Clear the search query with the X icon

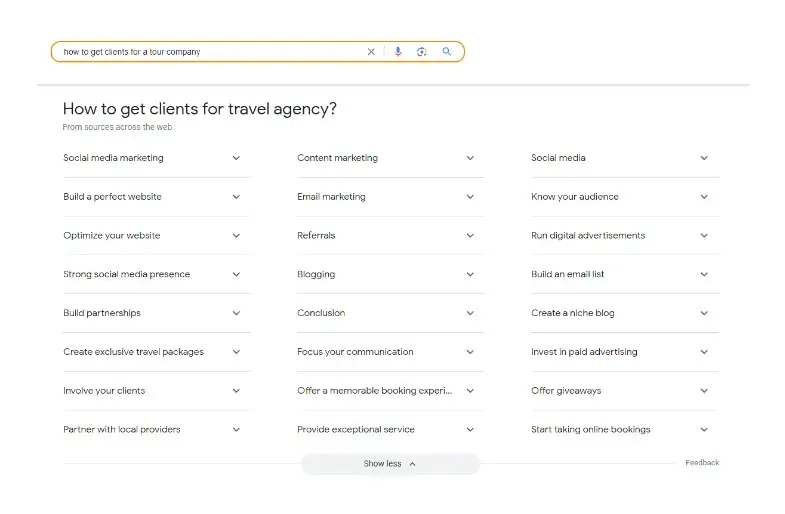[x=371, y=52]
